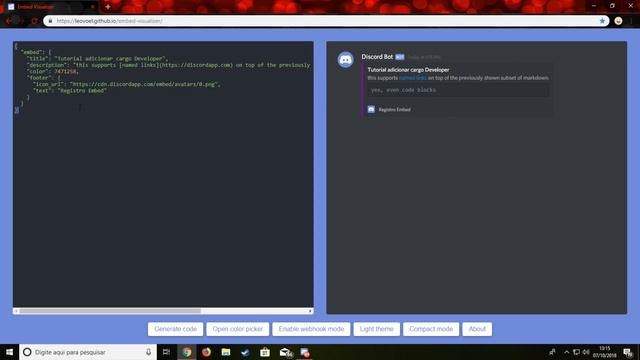This screenshot has width=640, height=360.
Task: Click the "color": 7471258 line in editor
Action: click(52, 71)
